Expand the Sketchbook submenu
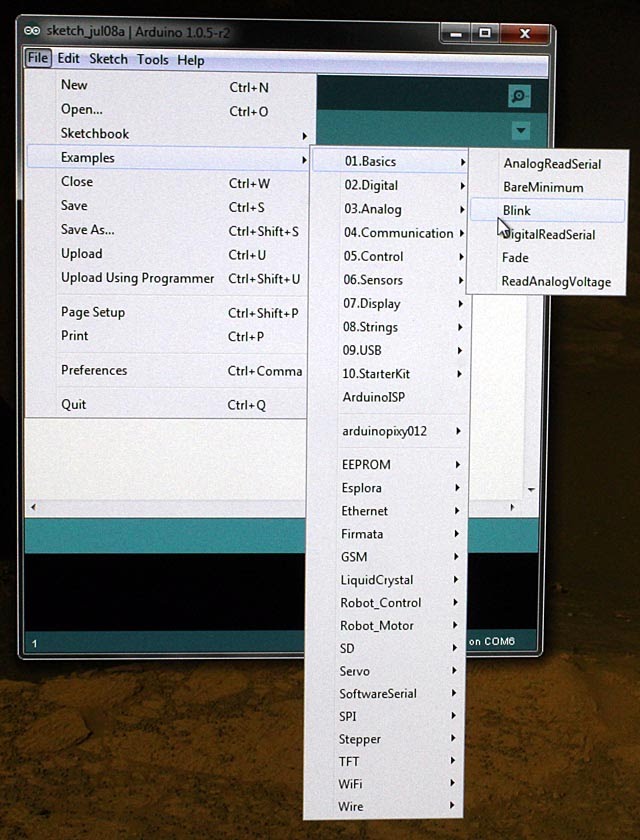The height and width of the screenshot is (840, 640). click(x=169, y=134)
